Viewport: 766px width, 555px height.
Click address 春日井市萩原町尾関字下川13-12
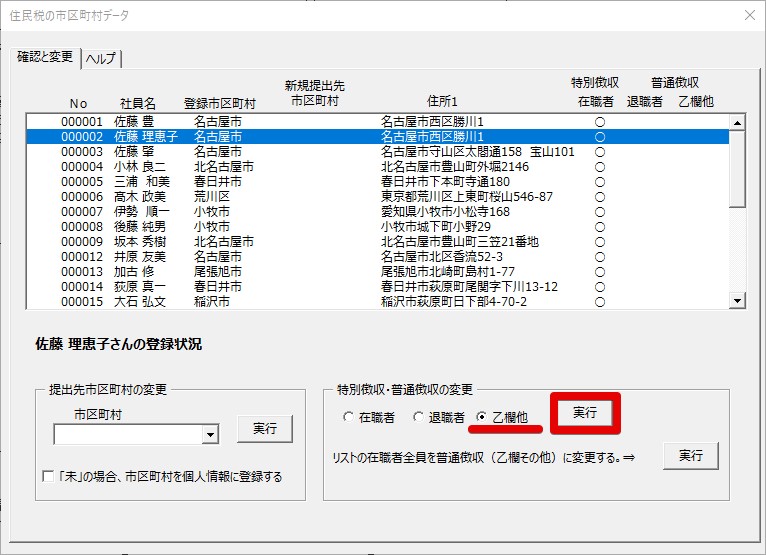click(469, 286)
